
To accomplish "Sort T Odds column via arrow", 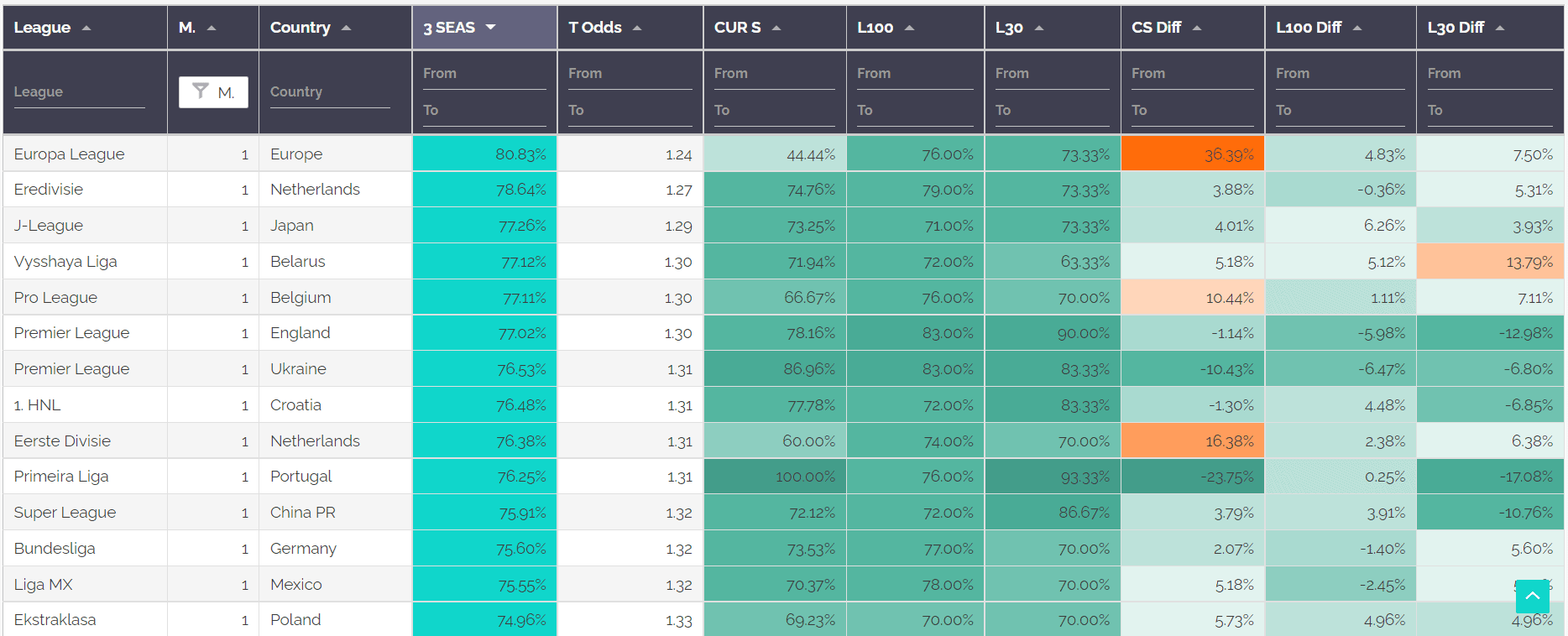I will click(637, 29).
